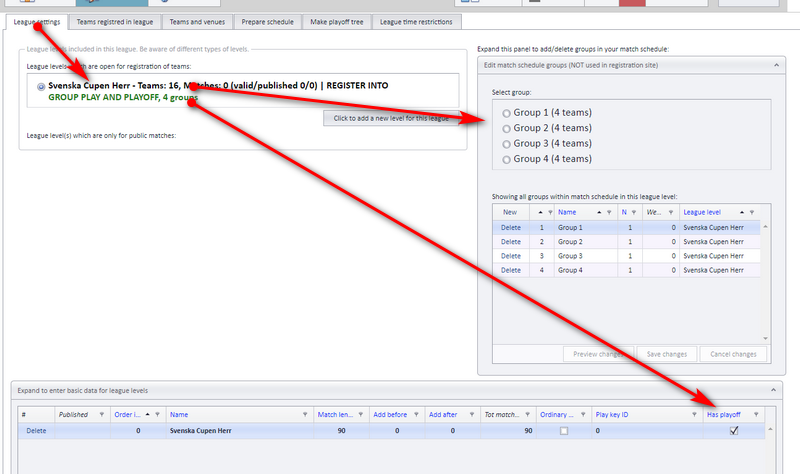
Task: Open filter icon for Add before column
Action: 416,414
